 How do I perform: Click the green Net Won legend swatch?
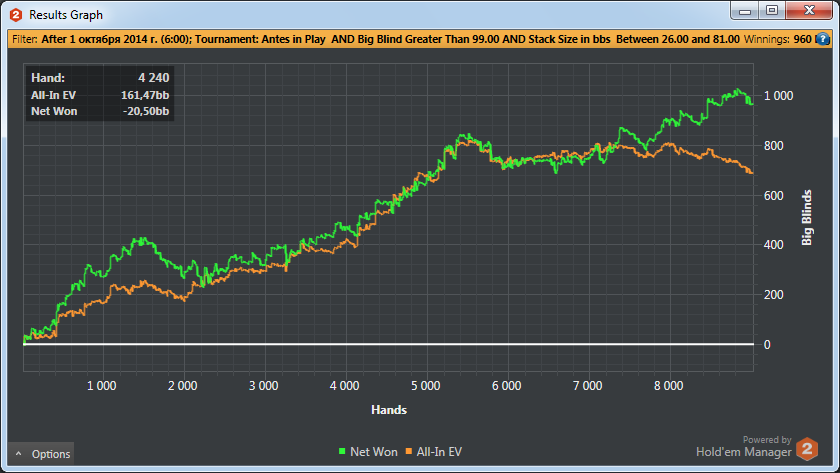tap(345, 453)
